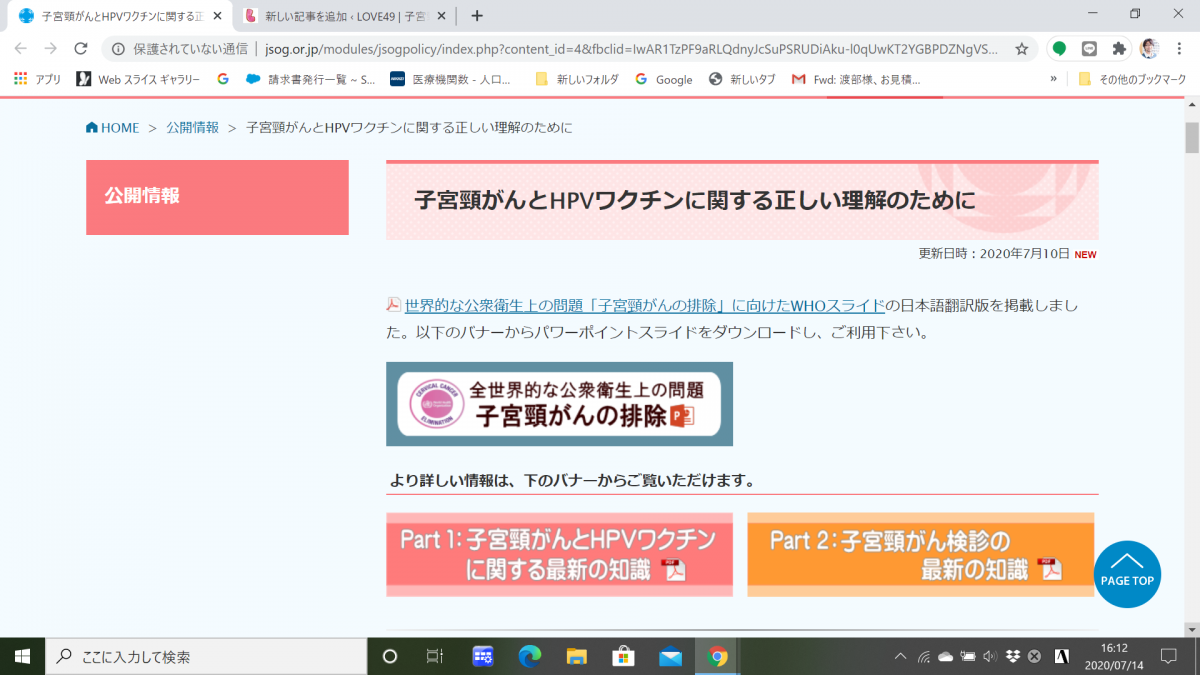Open Microsoft Store from the taskbar
Image resolution: width=1200 pixels, height=675 pixels.
point(624,656)
